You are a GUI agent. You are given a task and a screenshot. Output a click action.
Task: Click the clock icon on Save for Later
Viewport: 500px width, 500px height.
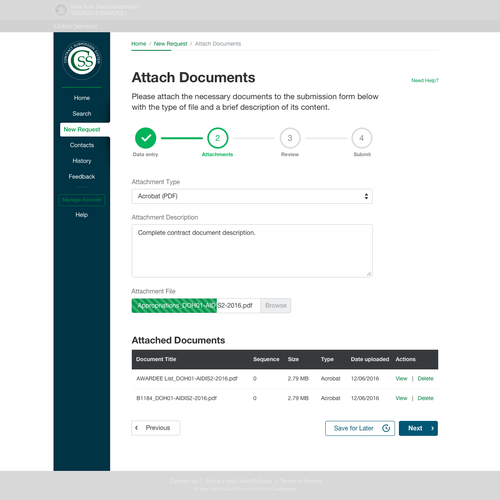coord(386,428)
